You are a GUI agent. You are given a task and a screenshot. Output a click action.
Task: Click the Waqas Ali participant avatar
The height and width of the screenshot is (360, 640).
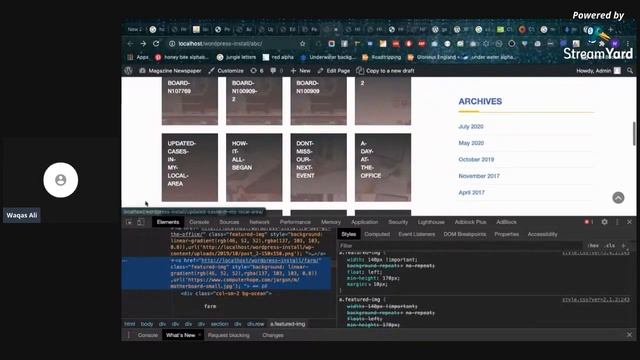click(61, 180)
